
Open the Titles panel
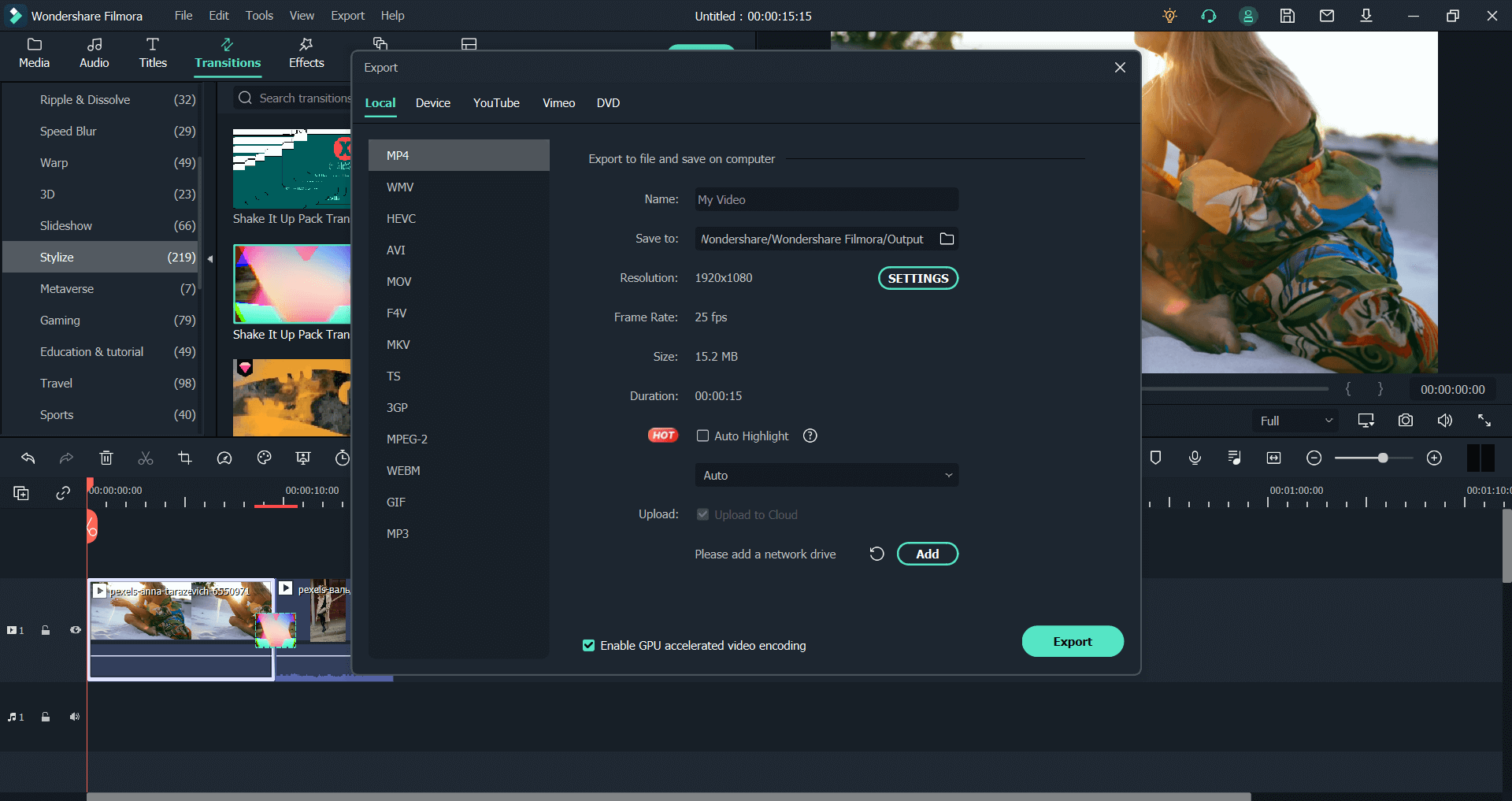(153, 53)
